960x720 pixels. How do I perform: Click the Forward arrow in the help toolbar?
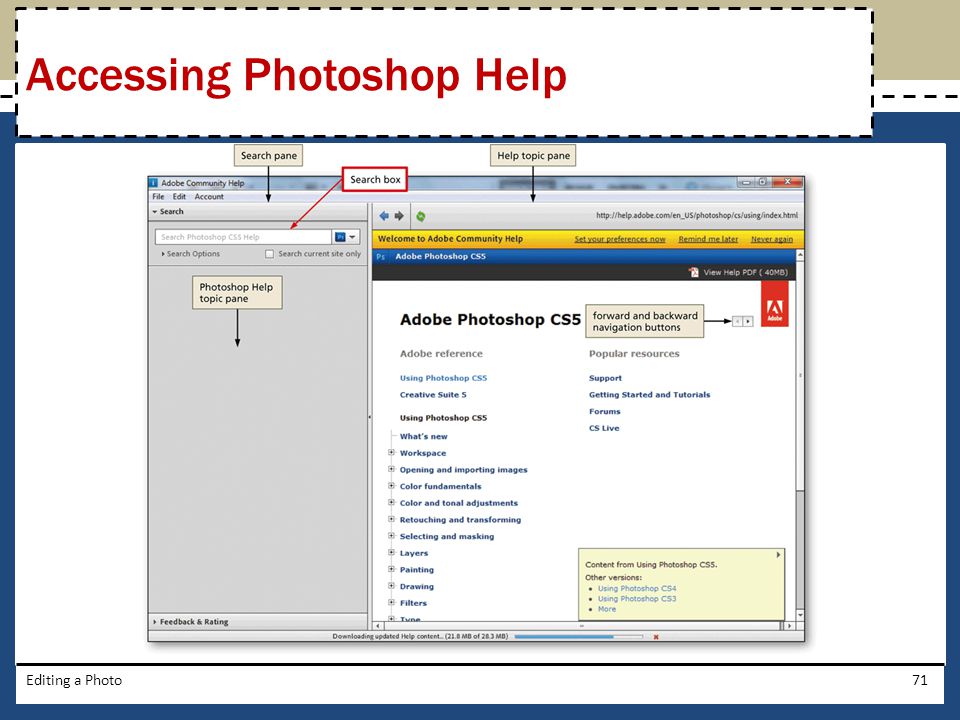coord(399,216)
